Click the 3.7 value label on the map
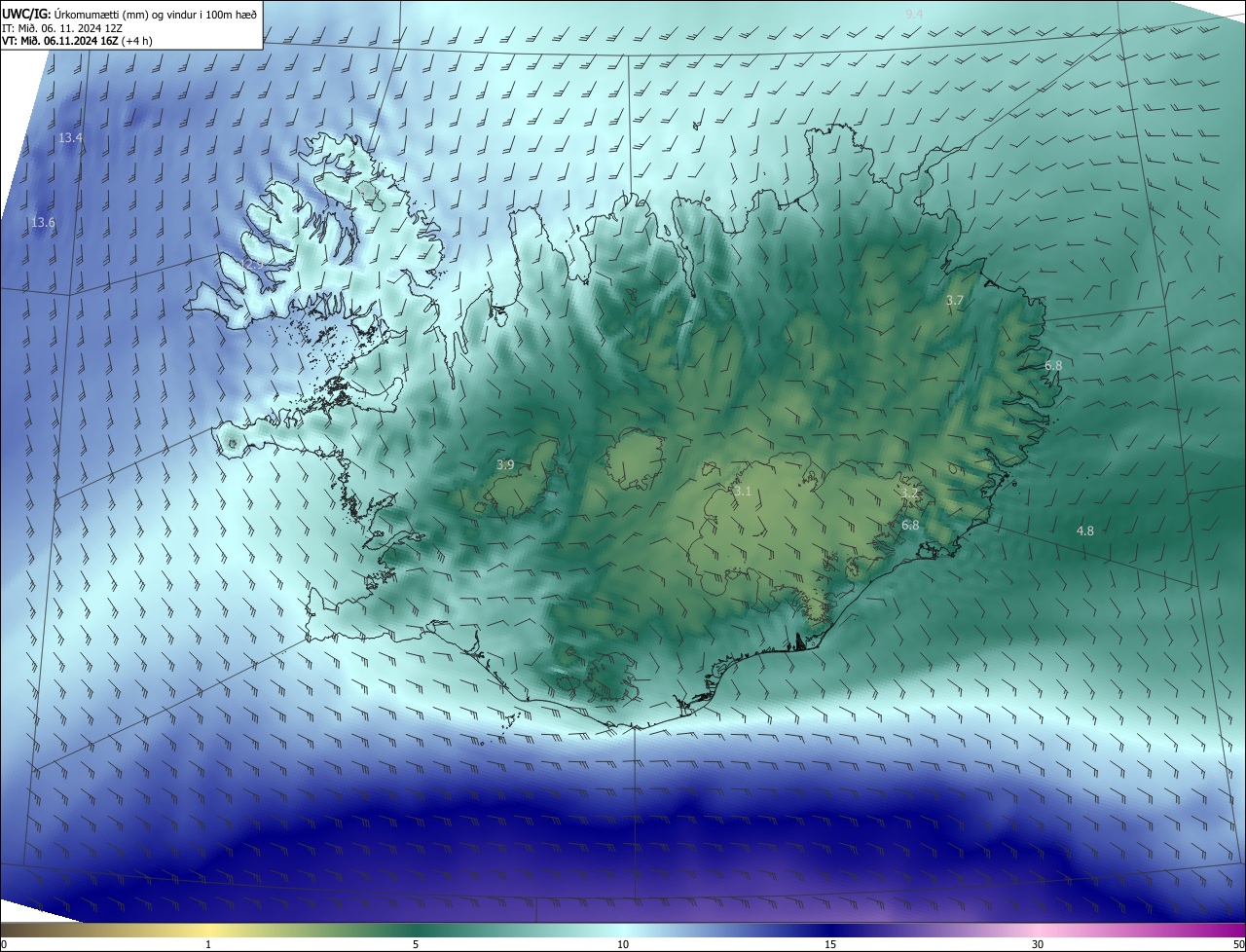Viewport: 1246px width, 952px height. coord(955,301)
